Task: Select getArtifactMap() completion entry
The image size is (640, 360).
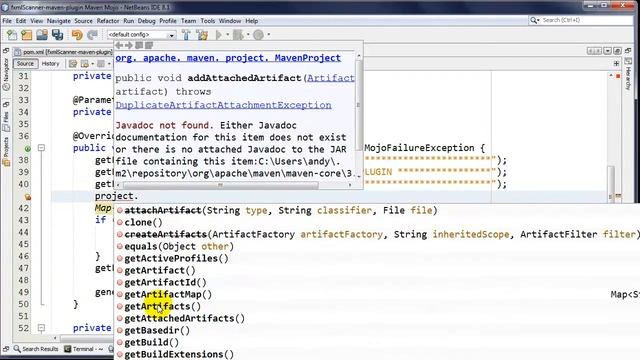Action: coord(164,294)
